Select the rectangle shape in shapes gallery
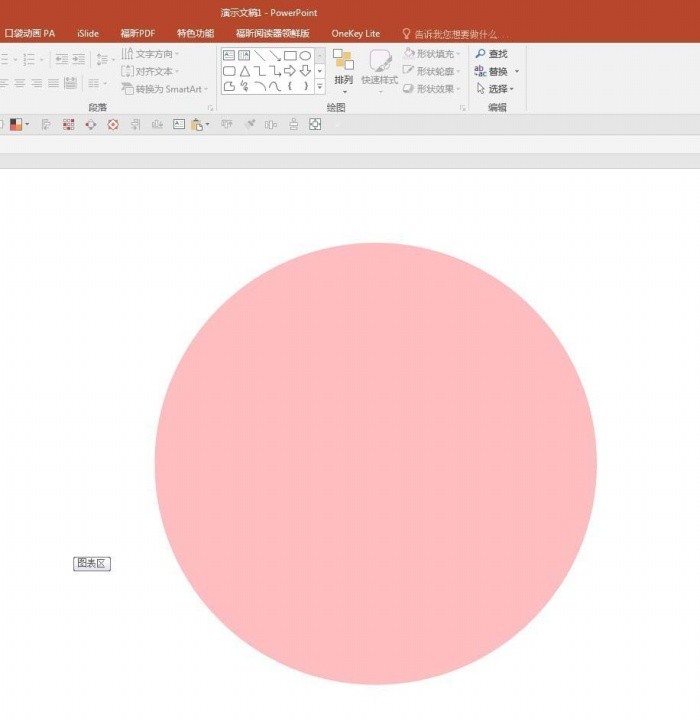This screenshot has height=721, width=700. 290,56
